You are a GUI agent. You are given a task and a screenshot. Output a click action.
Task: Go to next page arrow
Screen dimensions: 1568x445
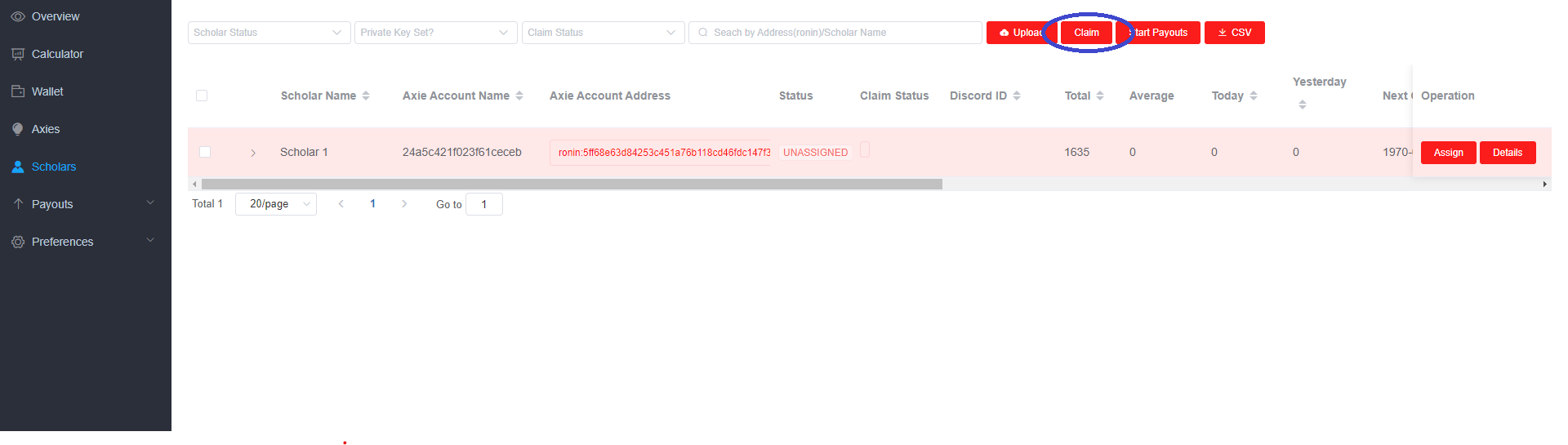point(404,204)
